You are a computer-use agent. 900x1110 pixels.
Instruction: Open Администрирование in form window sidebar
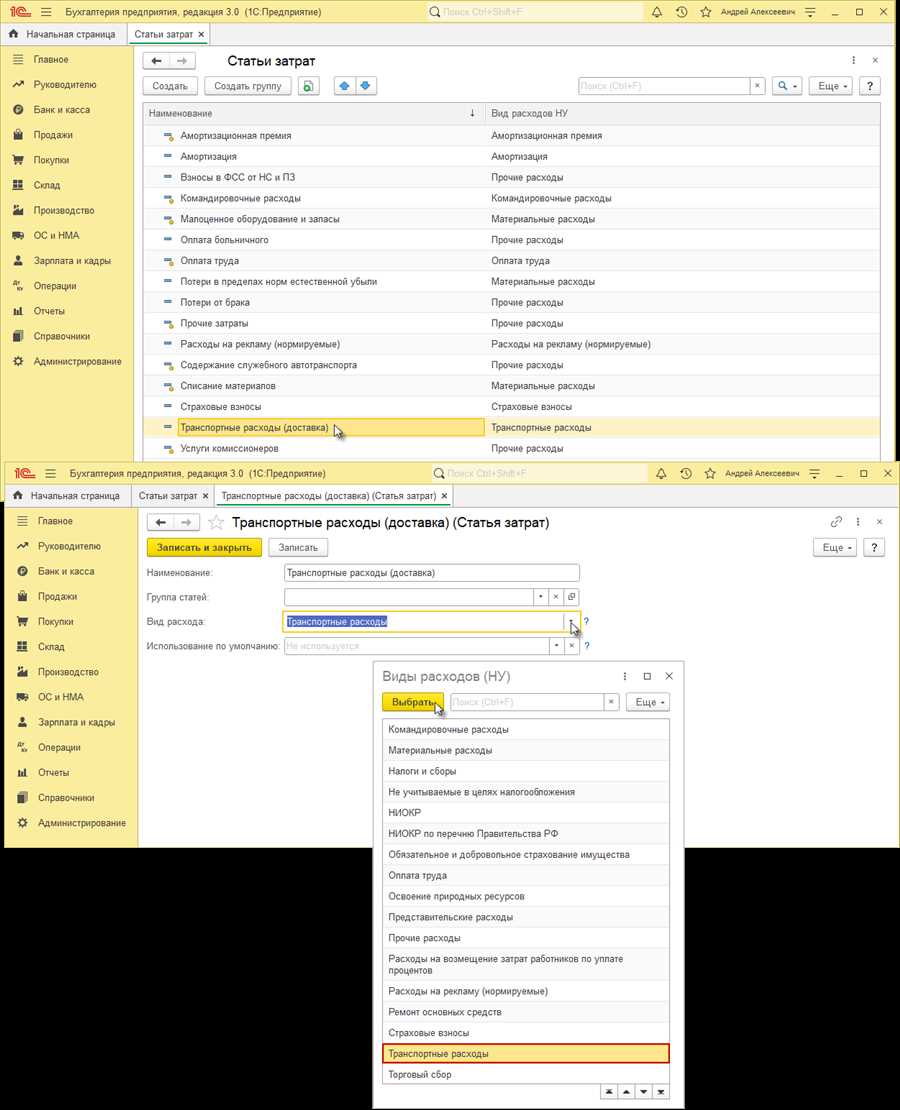(x=81, y=823)
